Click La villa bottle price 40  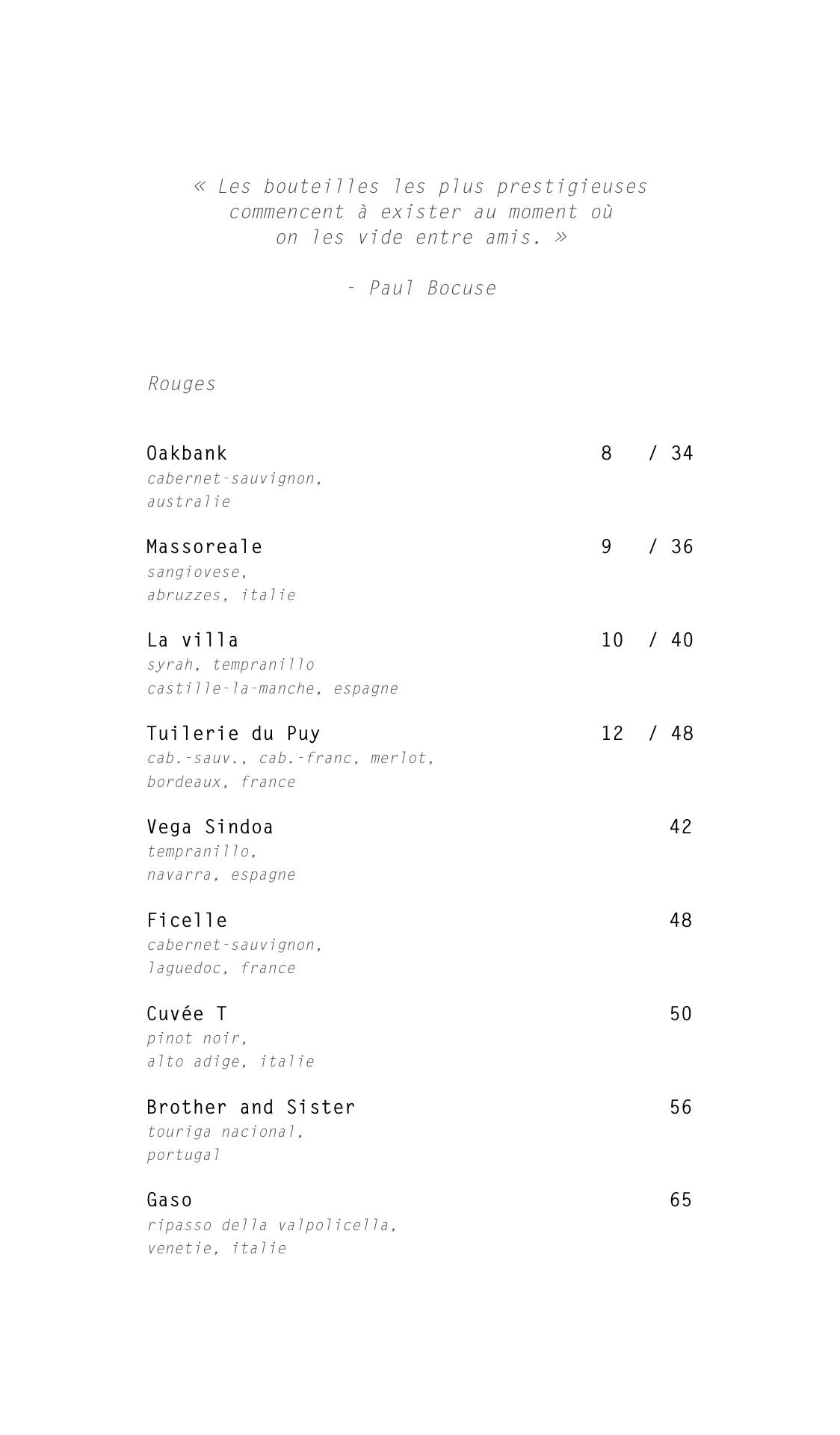tap(682, 640)
